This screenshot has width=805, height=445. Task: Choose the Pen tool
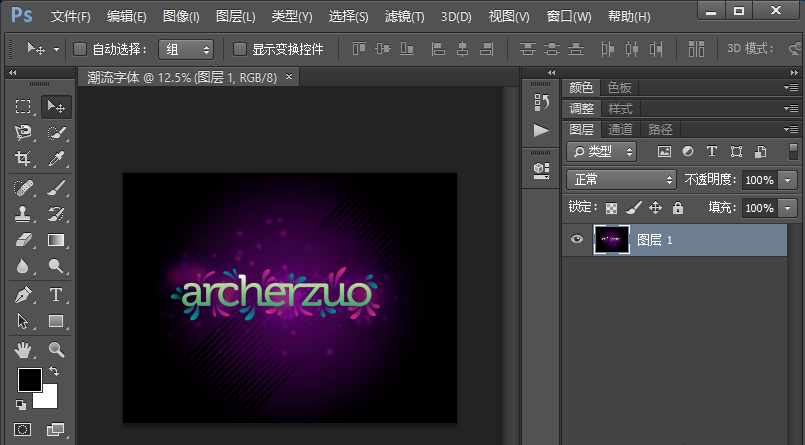click(23, 295)
